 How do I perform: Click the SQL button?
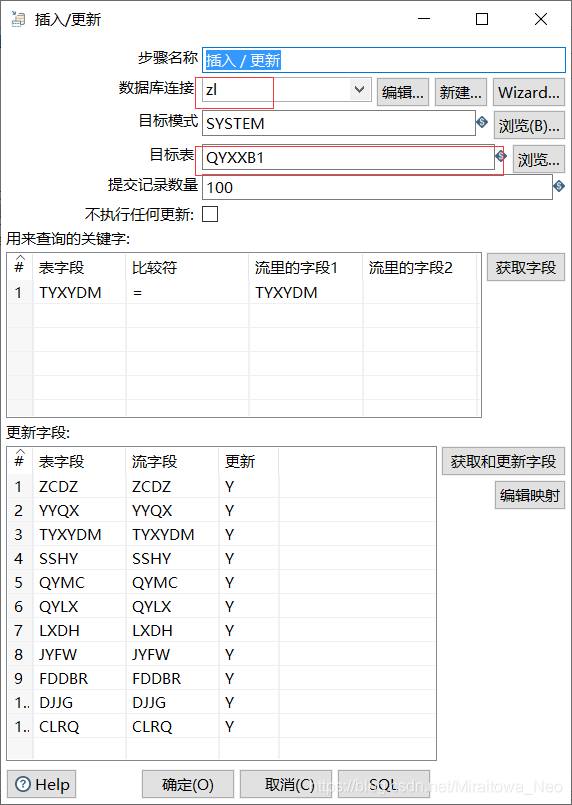384,784
